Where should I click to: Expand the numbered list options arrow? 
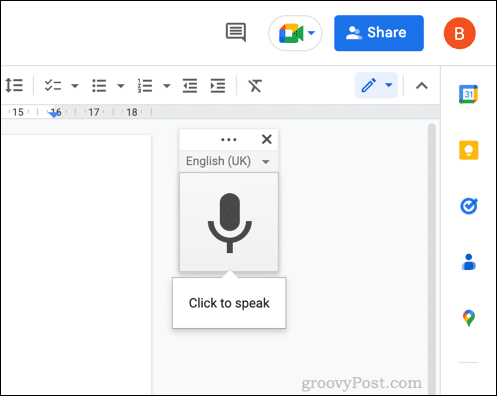167,86
